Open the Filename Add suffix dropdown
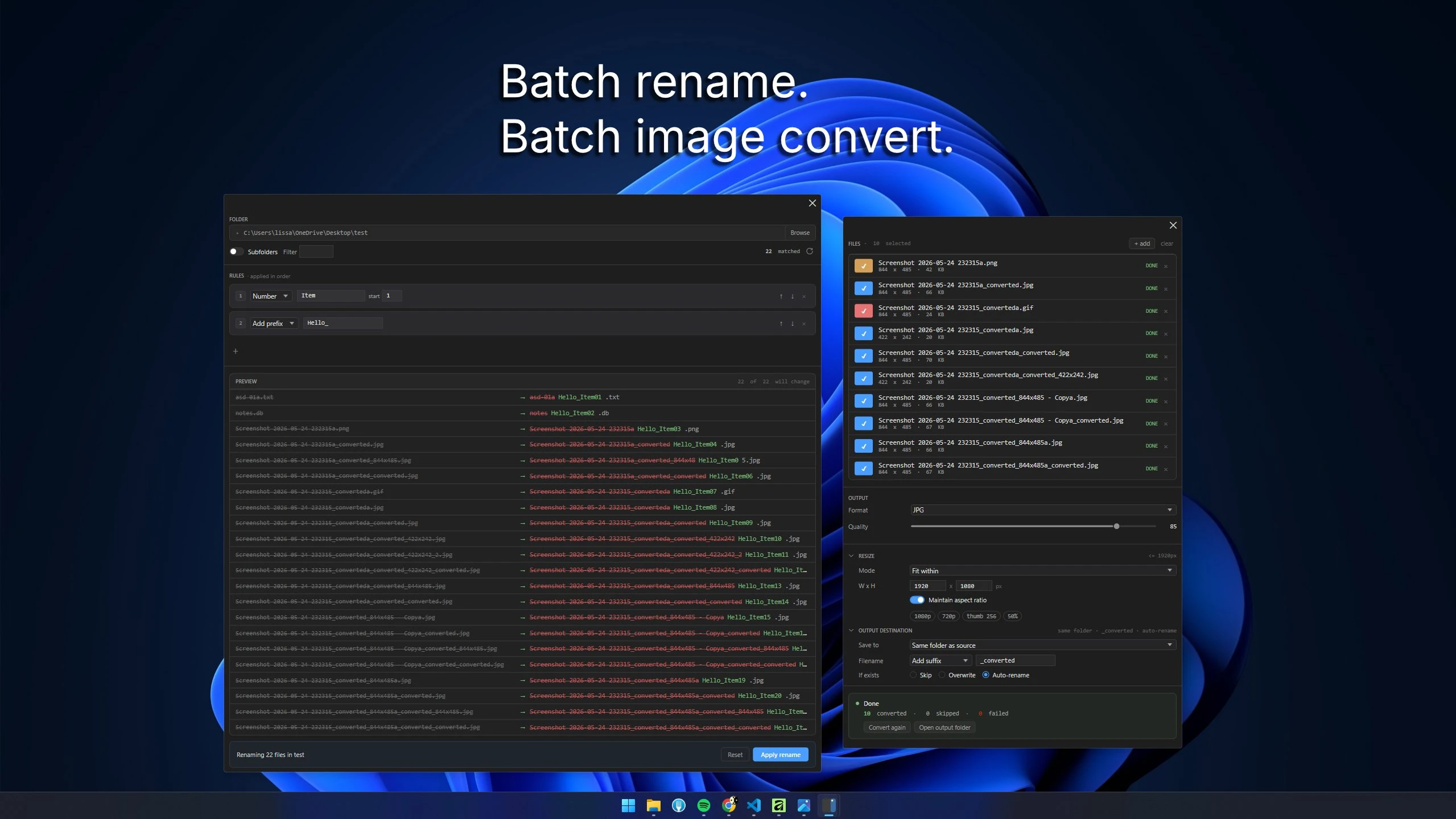The image size is (1456, 819). [940, 660]
